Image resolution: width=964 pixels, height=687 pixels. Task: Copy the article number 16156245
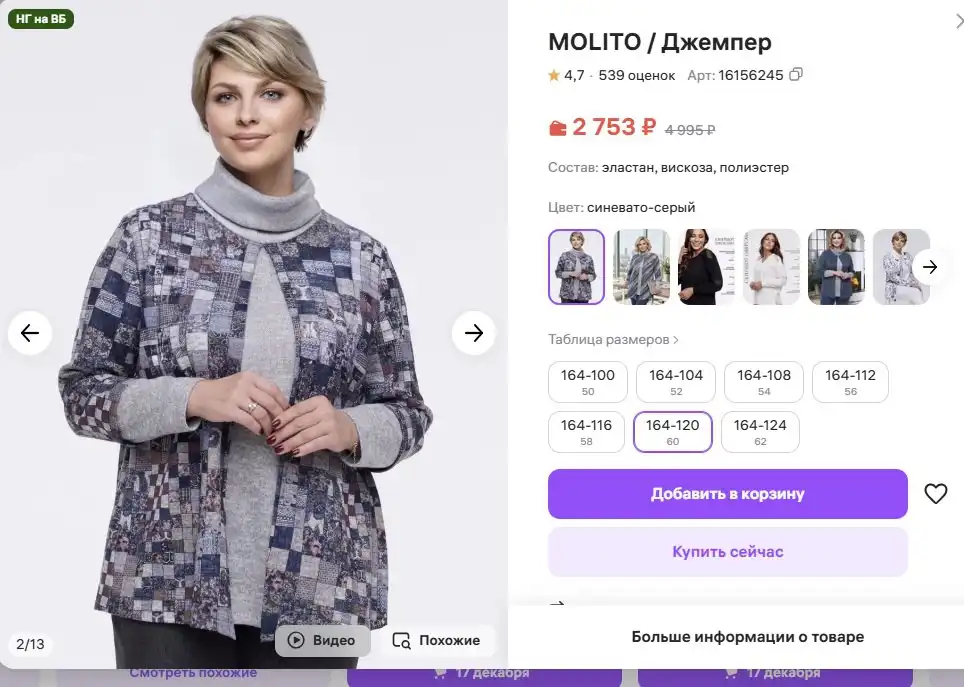click(x=797, y=74)
